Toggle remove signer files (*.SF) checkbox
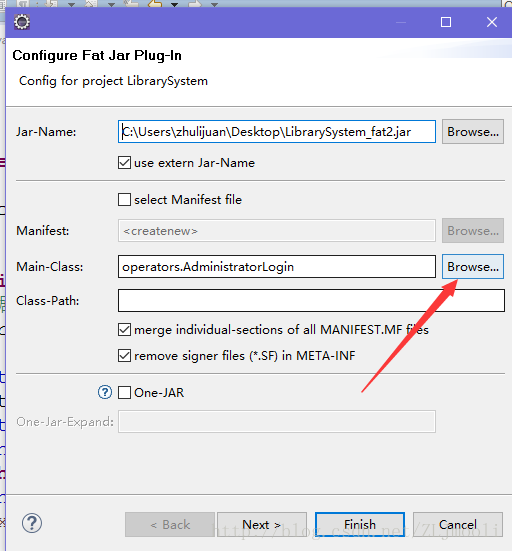Screen dimensions: 512x551 pyautogui.click(x=124, y=356)
